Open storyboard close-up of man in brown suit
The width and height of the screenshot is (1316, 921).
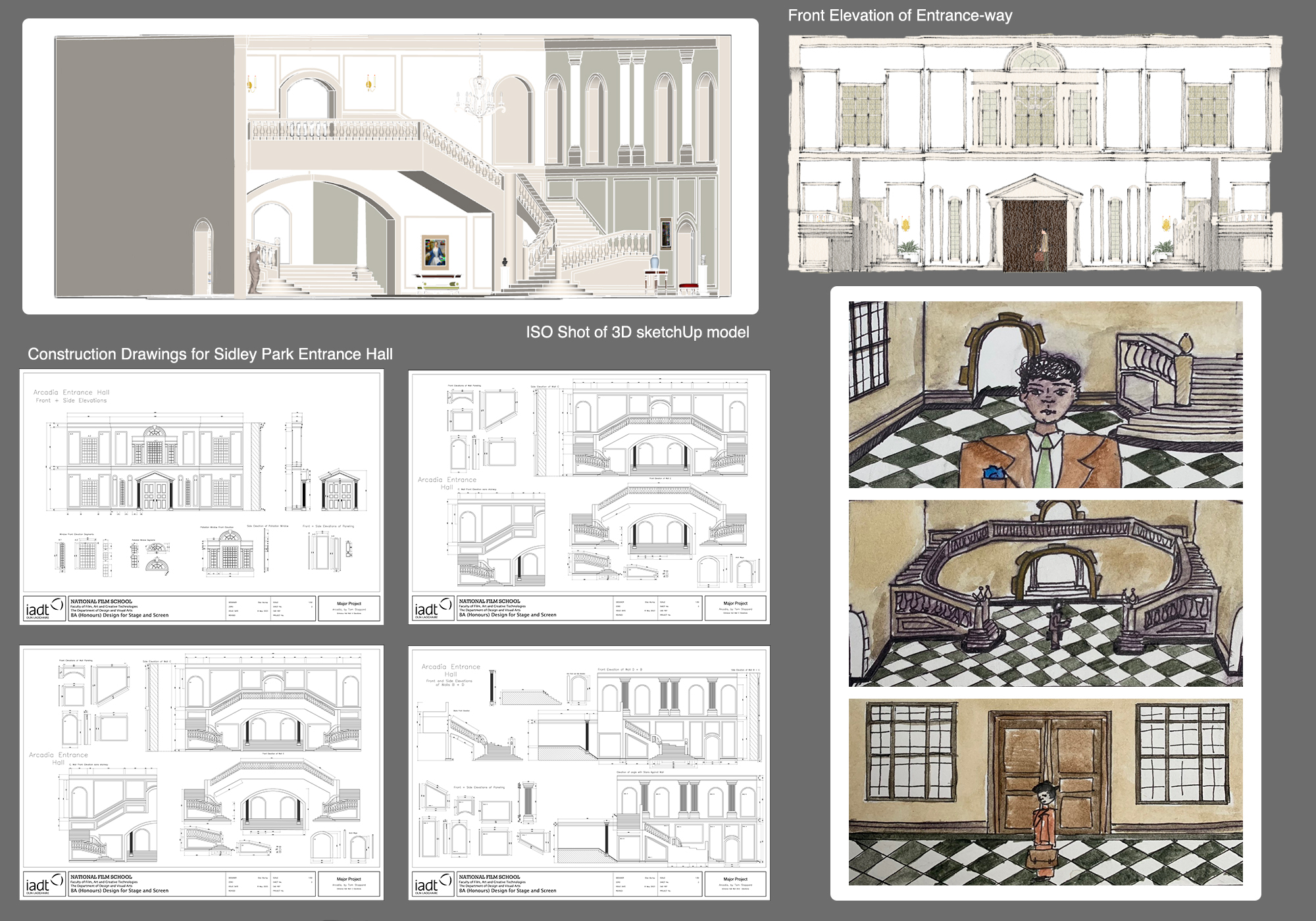click(1045, 395)
